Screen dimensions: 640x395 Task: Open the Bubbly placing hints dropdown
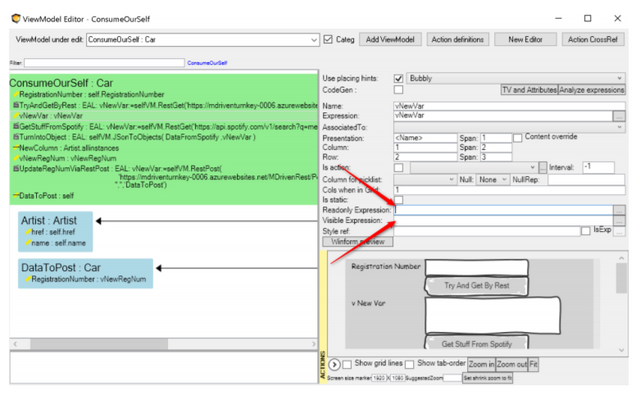[x=619, y=78]
